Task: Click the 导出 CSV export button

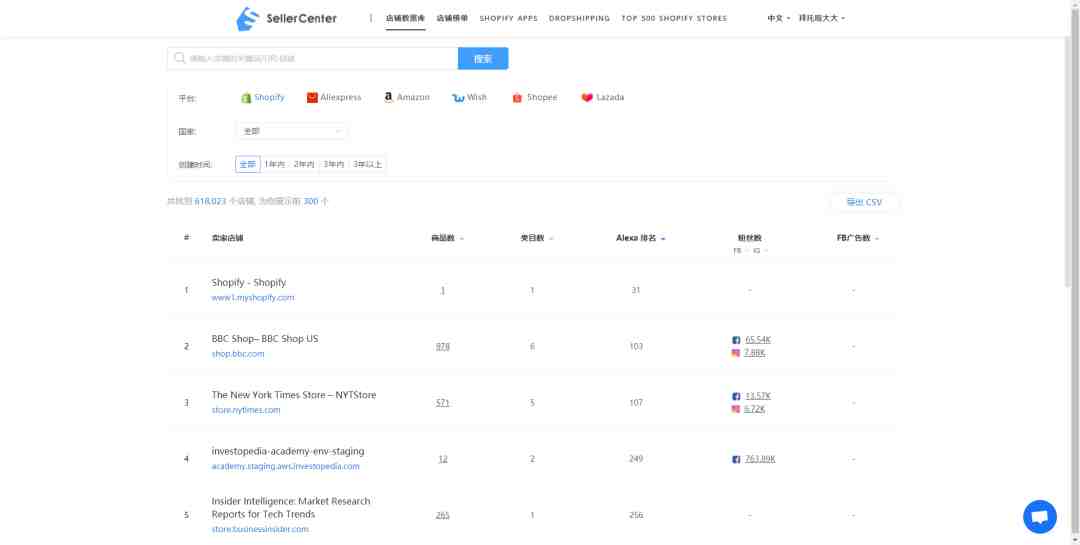Action: tap(864, 203)
